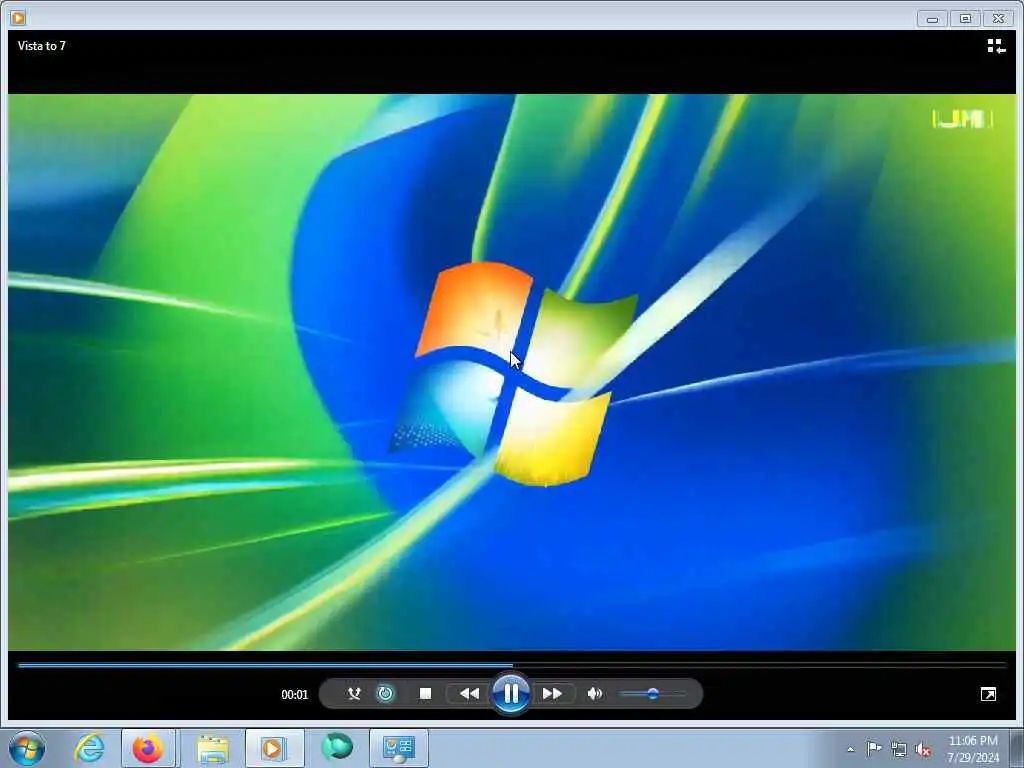This screenshot has height=768, width=1024.
Task: Switch to full screen view
Action: point(988,694)
